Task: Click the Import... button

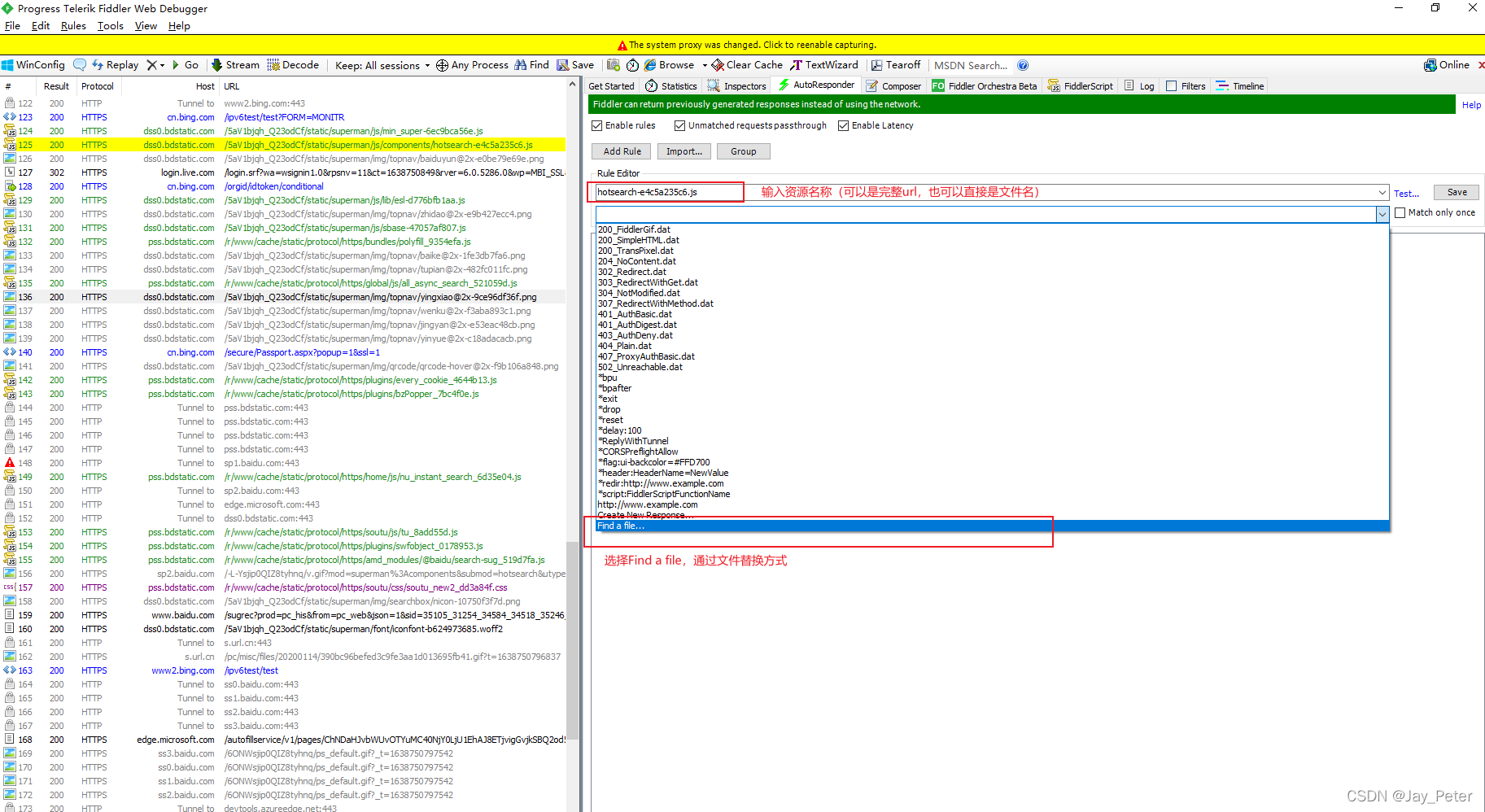Action: [684, 151]
